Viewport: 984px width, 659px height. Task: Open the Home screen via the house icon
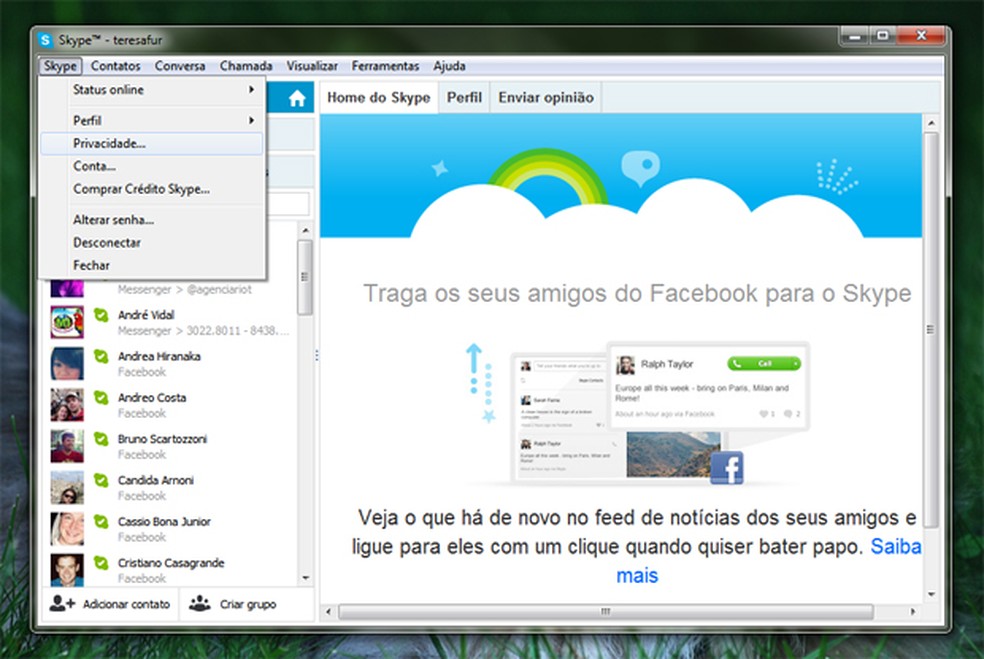point(299,97)
